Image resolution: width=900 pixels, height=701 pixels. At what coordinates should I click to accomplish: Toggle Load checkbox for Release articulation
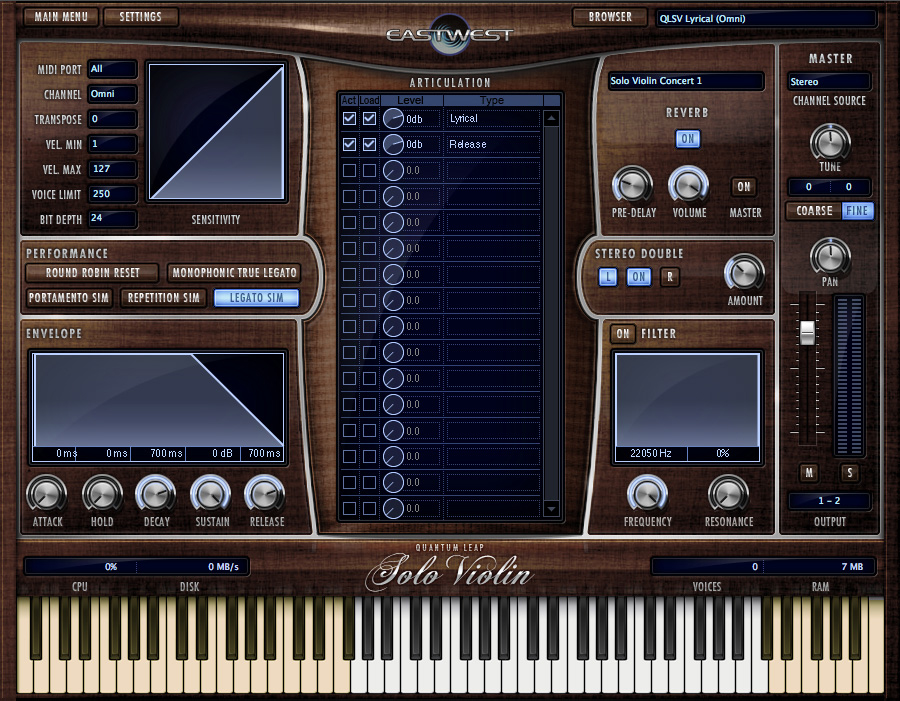[x=370, y=145]
